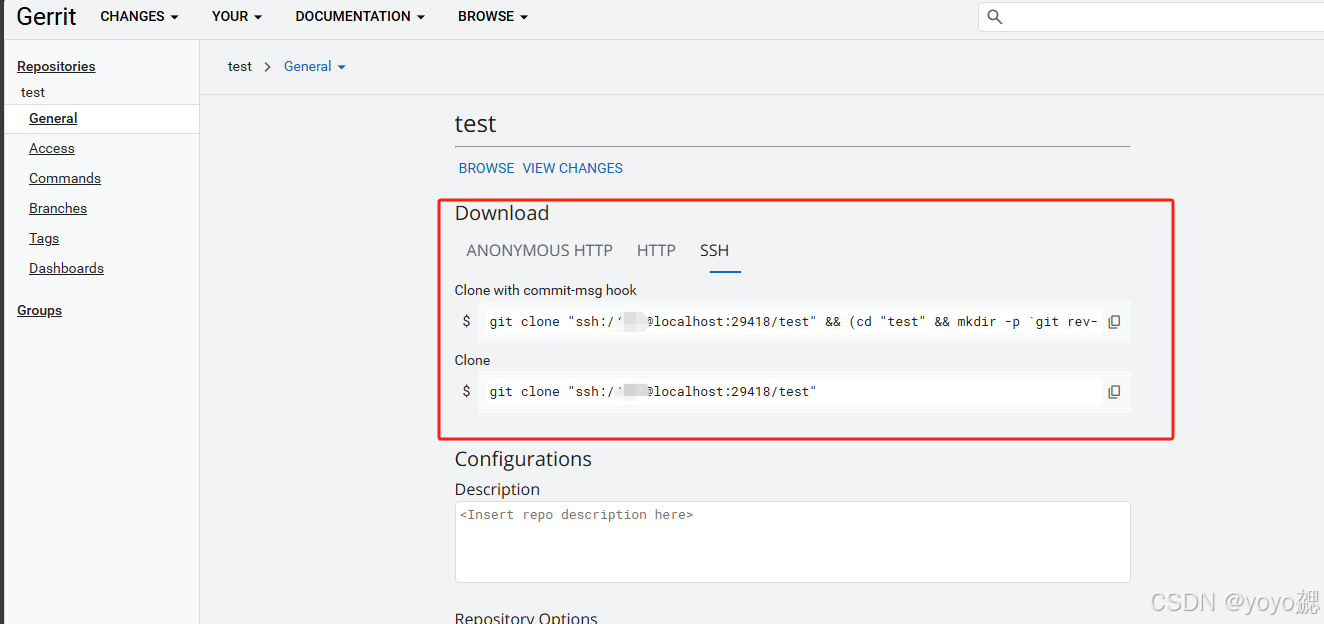
Task: Copy the clone with commit-msg hook command
Action: [1114, 322]
